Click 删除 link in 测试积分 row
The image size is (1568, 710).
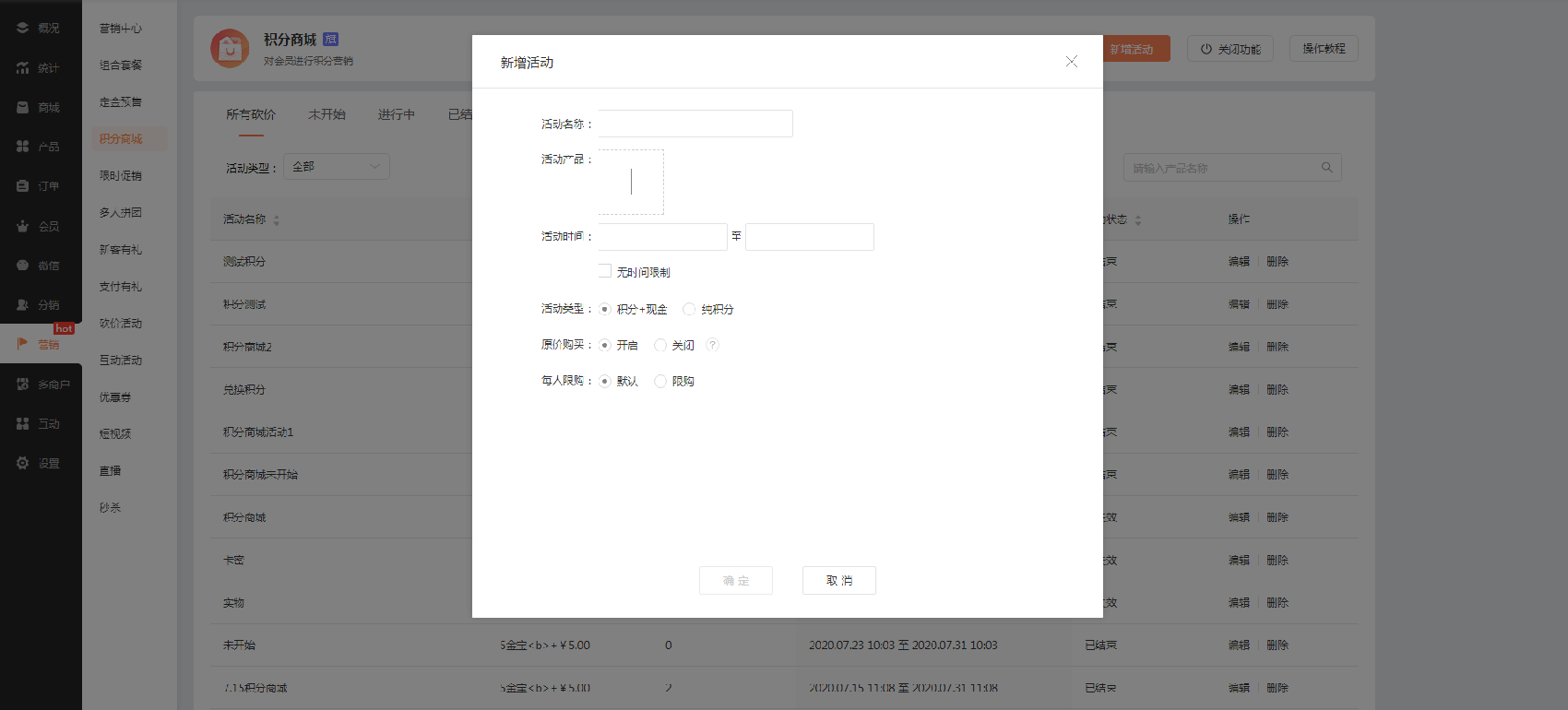(1277, 262)
